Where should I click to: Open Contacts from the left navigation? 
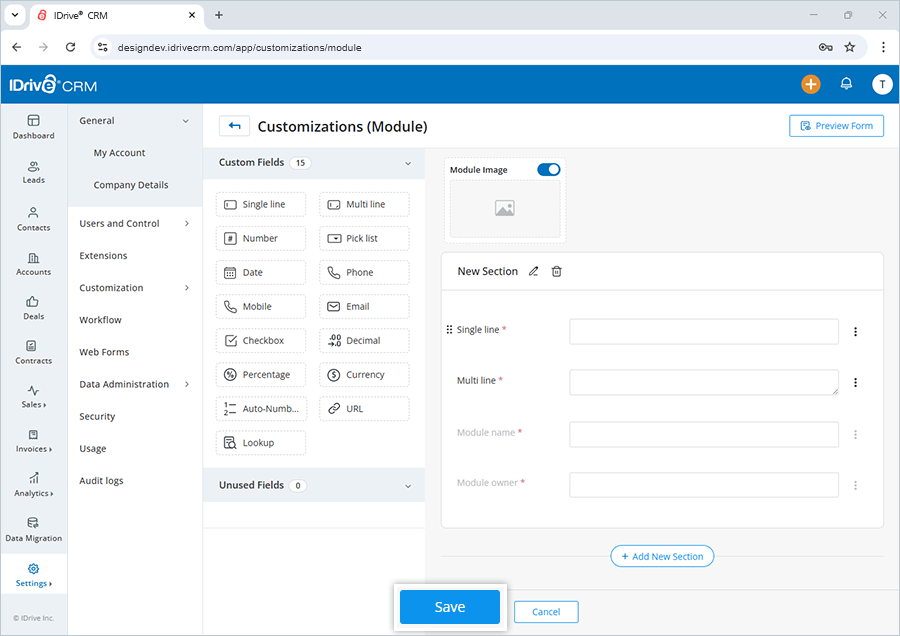pyautogui.click(x=33, y=220)
